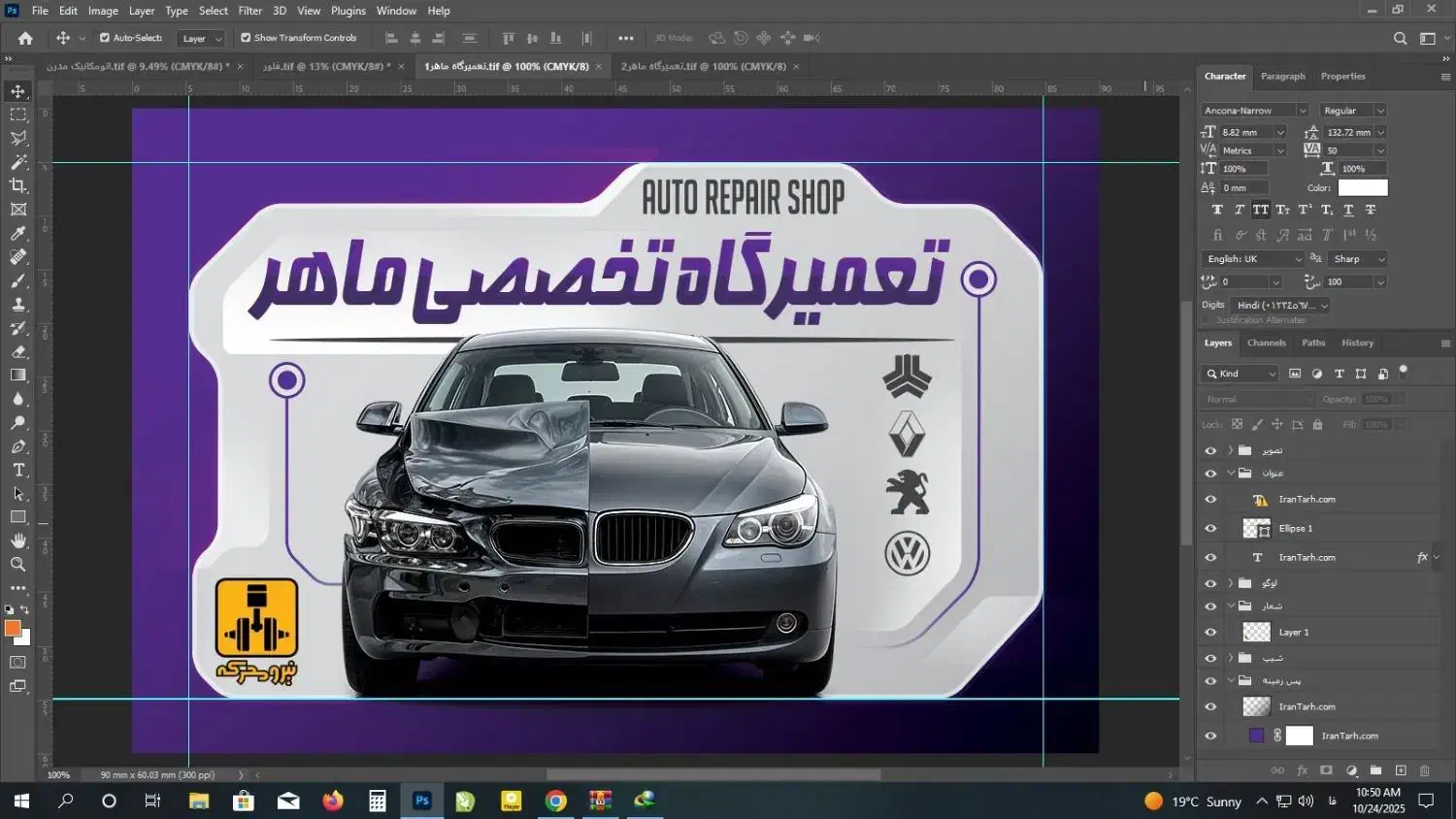1456x819 pixels.
Task: Select the Move tool in the toolbar
Action: pyautogui.click(x=17, y=90)
